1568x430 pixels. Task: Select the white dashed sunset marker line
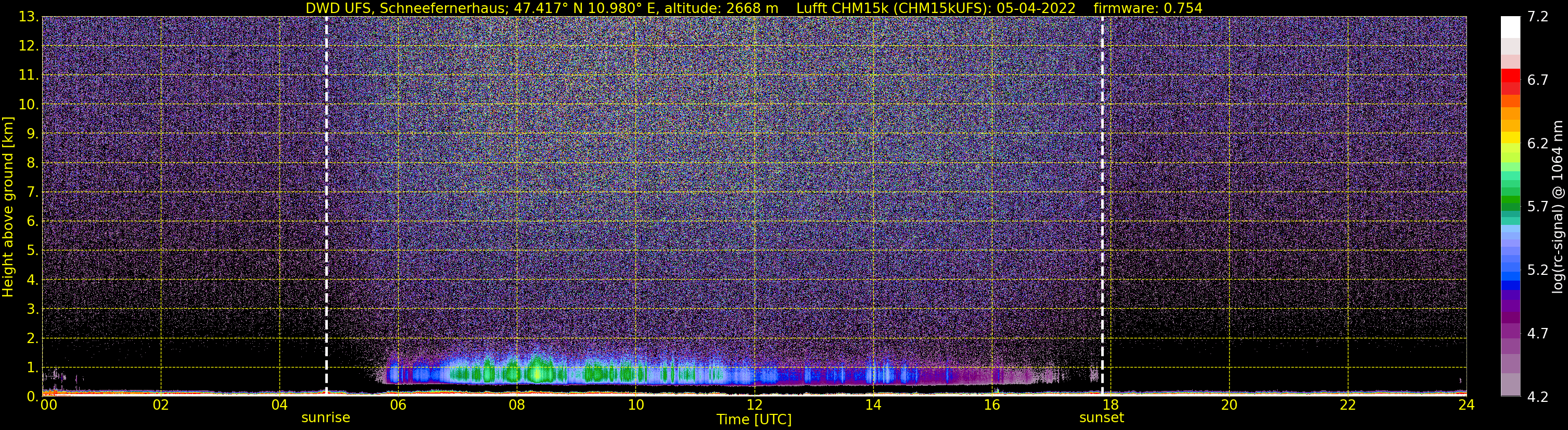coord(1102,206)
